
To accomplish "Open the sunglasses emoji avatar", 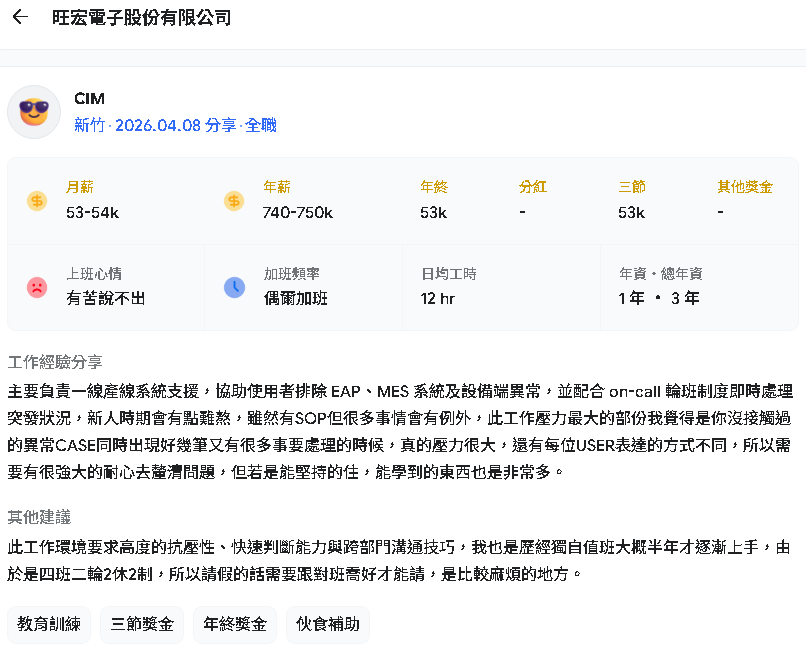I will click(34, 112).
